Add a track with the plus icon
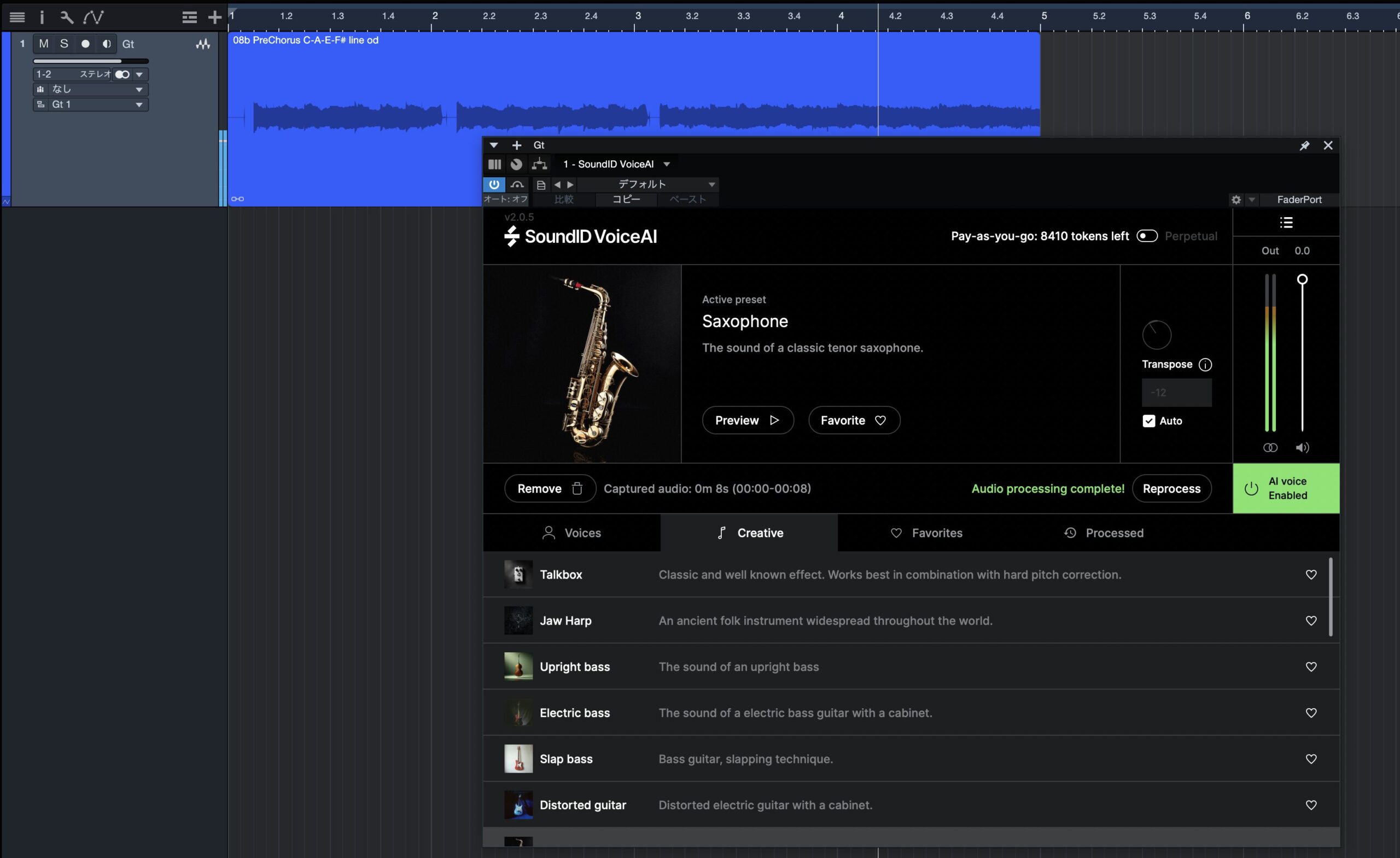Screen dimensions: 1400x858 point(214,17)
